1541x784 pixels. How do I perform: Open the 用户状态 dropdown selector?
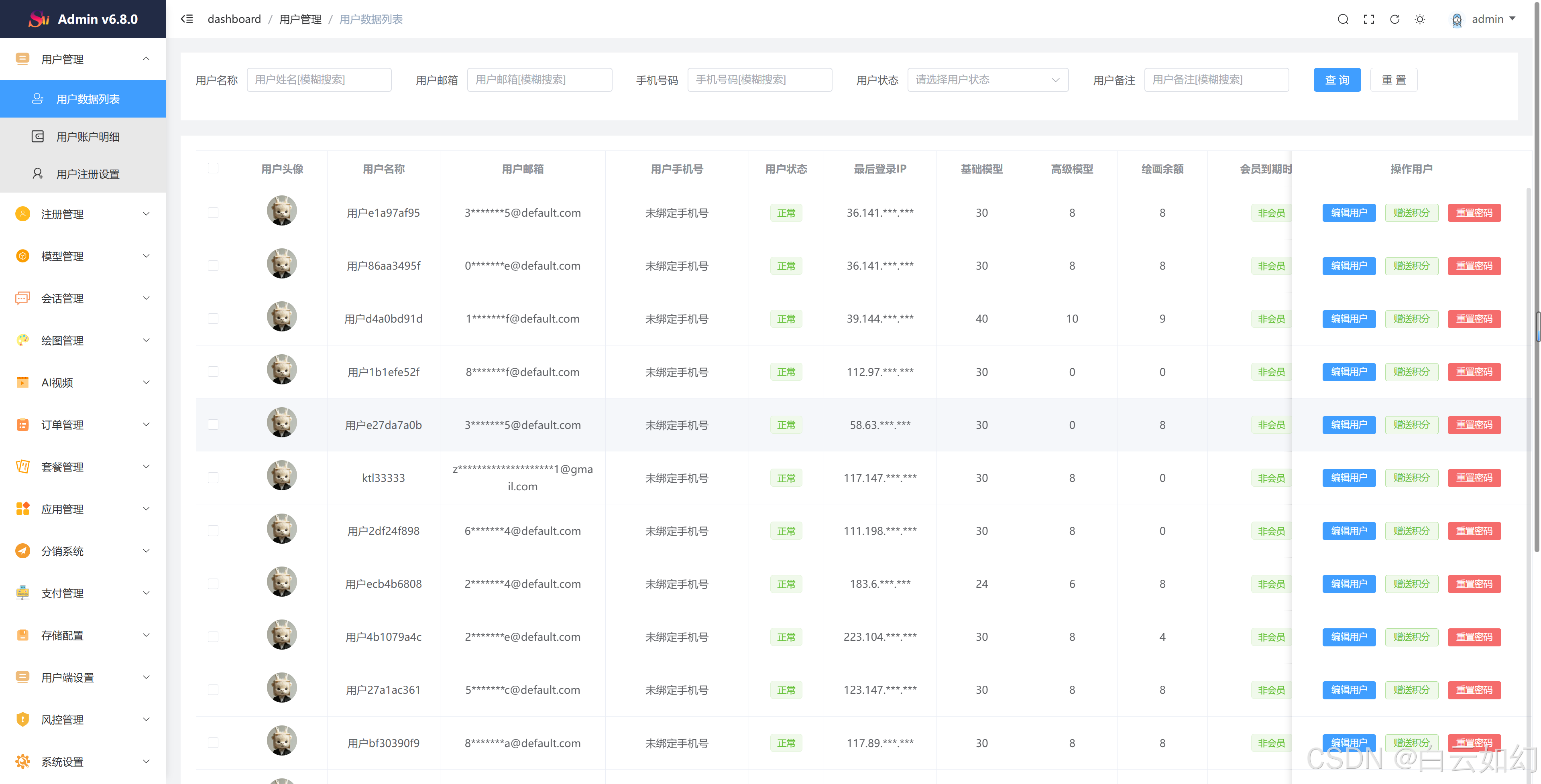click(x=987, y=79)
